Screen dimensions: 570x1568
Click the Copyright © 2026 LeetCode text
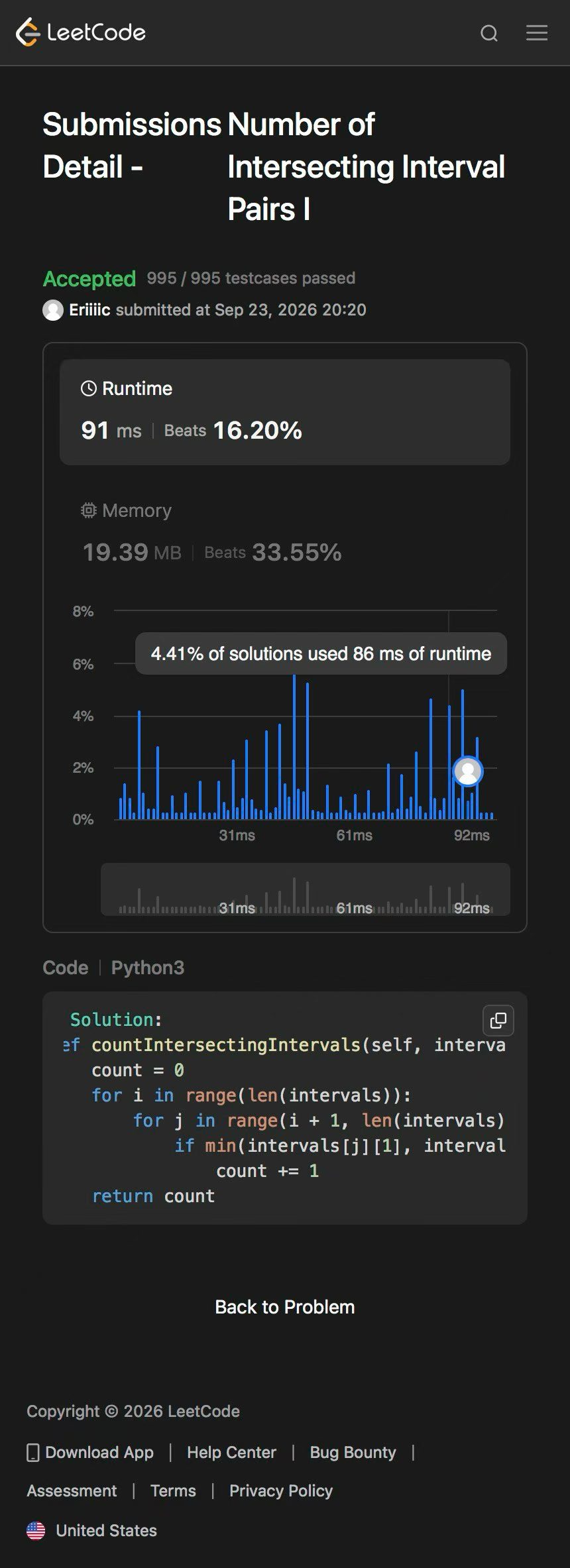[x=133, y=1411]
